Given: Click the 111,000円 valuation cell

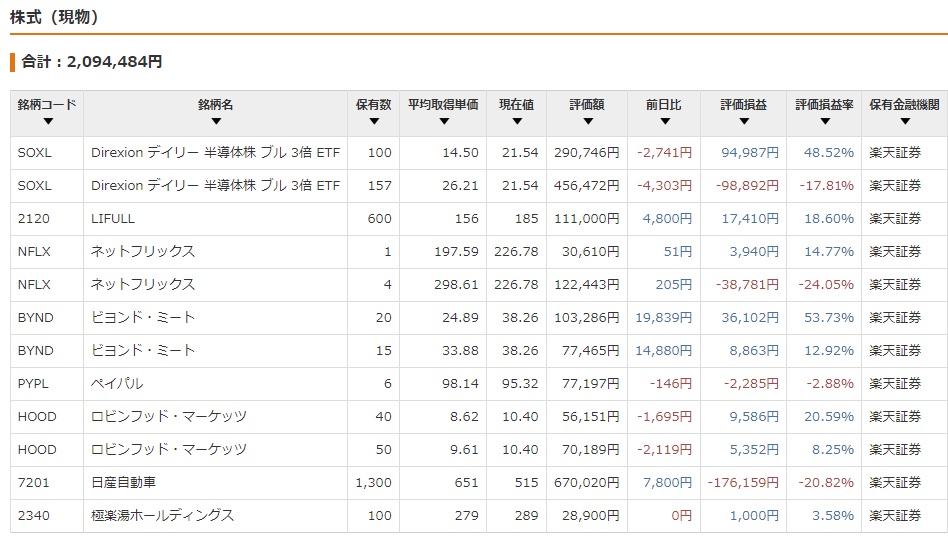Looking at the screenshot, I should pos(586,219).
